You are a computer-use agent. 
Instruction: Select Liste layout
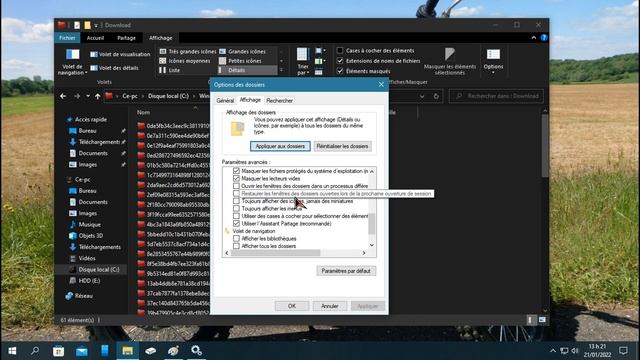169,70
